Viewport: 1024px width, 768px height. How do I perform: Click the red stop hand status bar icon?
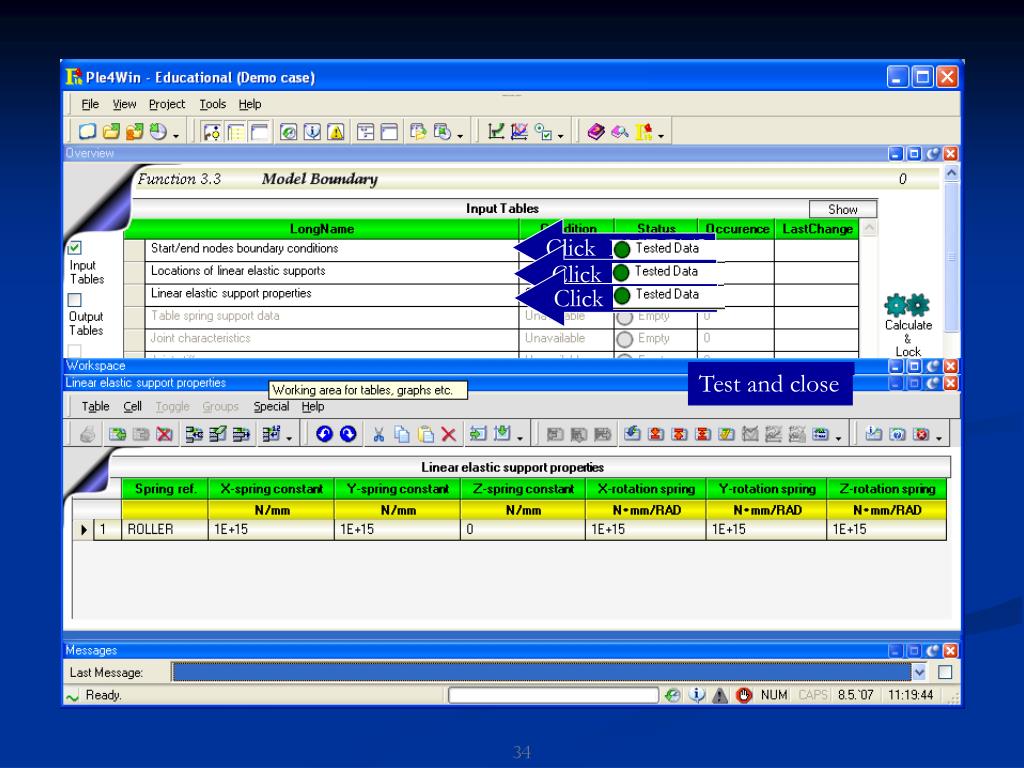coord(744,696)
